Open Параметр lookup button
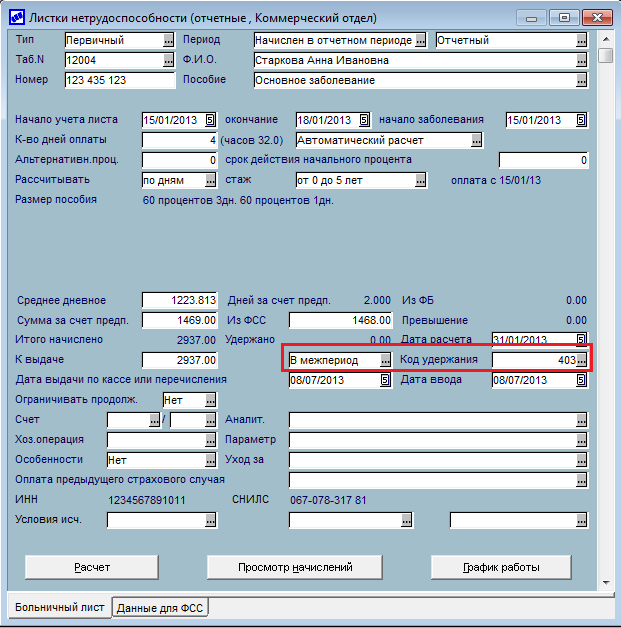This screenshot has height=628, width=621. point(581,440)
